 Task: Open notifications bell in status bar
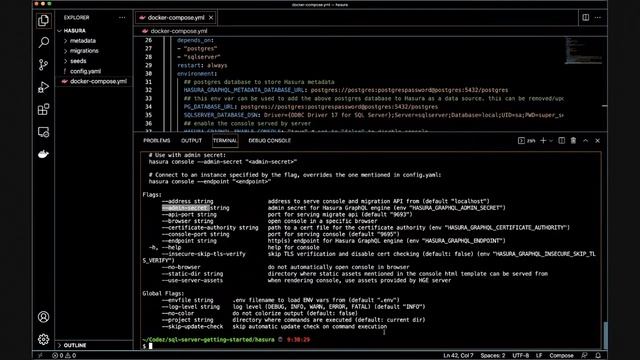click(x=598, y=356)
